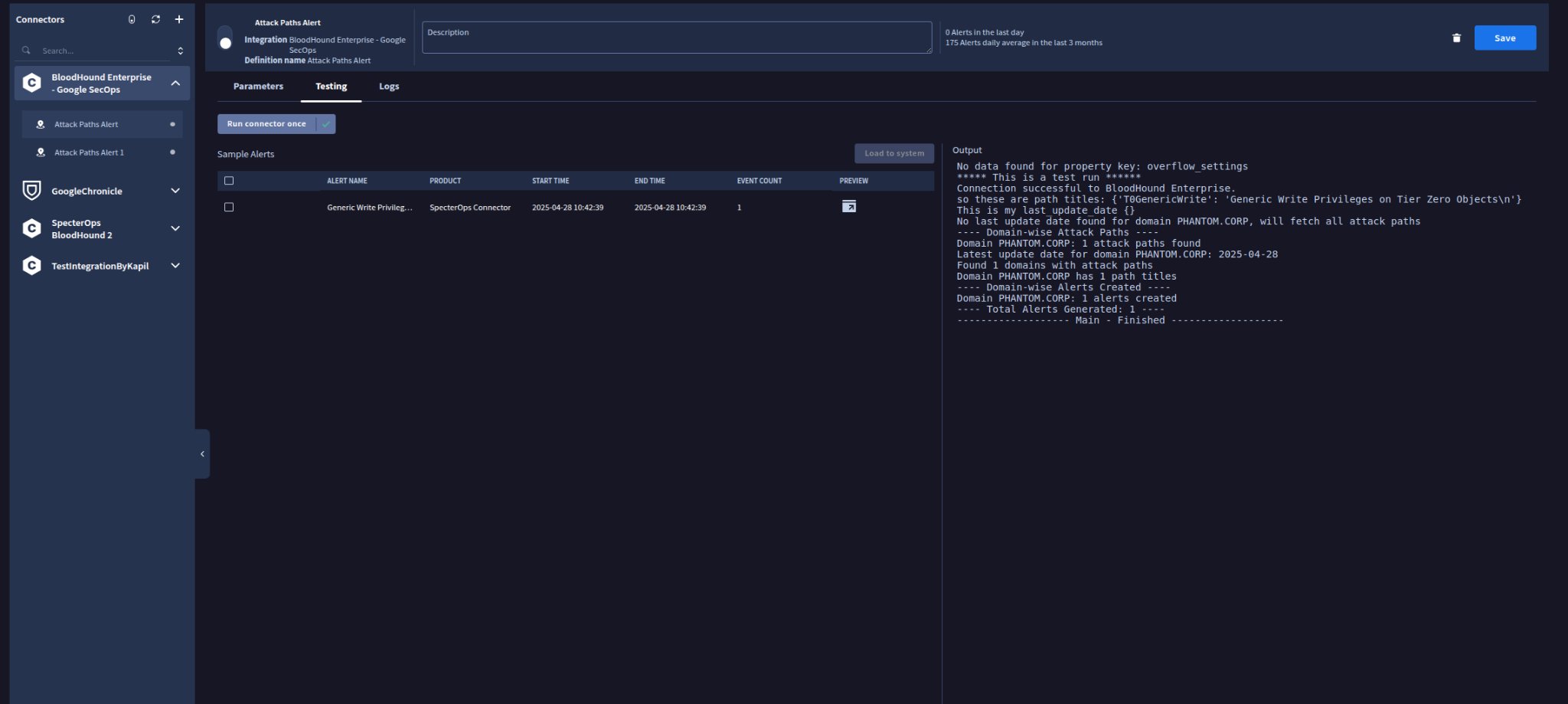This screenshot has width=1568, height=704.
Task: Click the SpecterOps BloodHound 2 logo
Action: click(31, 228)
